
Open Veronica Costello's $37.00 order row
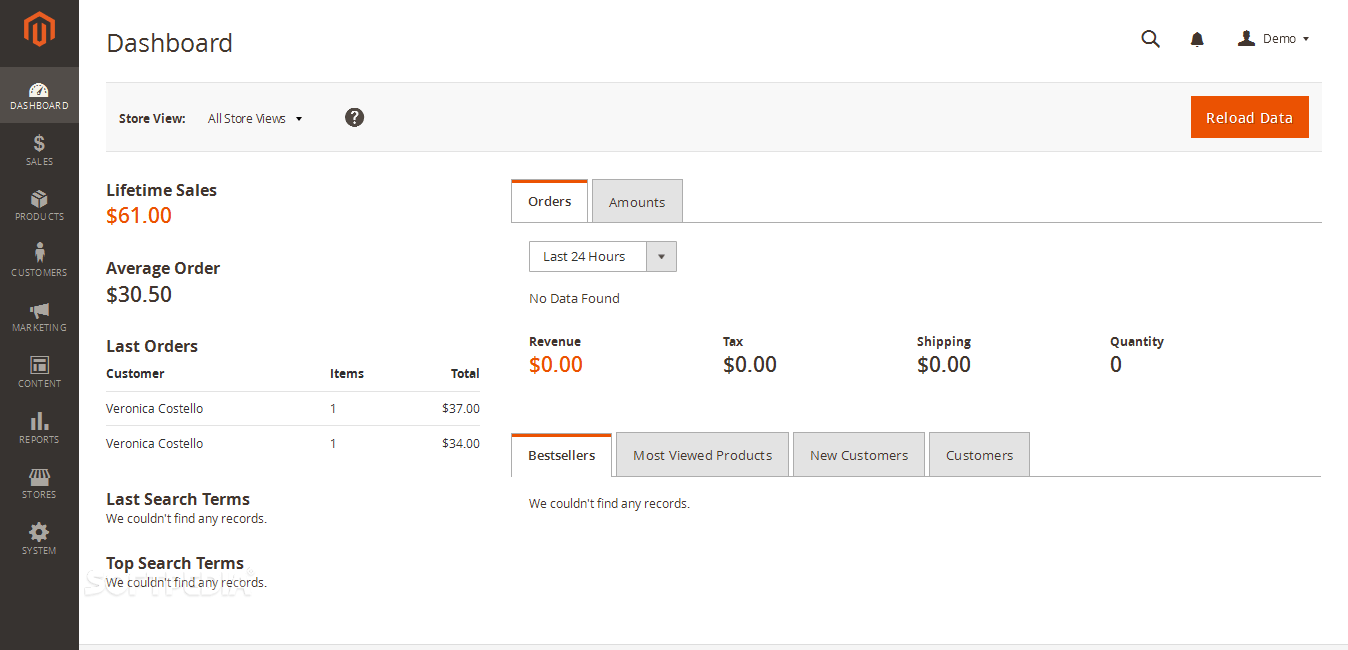coord(293,408)
